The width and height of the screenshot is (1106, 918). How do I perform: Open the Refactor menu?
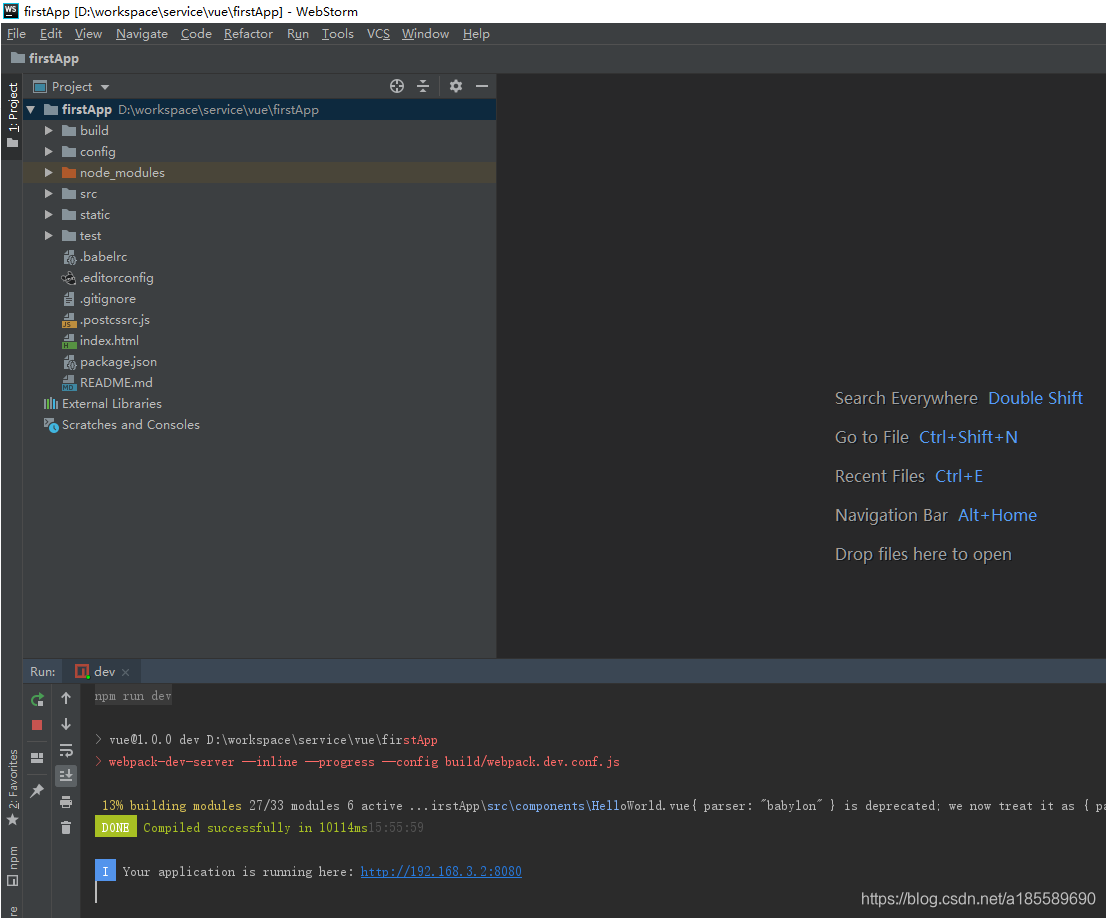(248, 34)
